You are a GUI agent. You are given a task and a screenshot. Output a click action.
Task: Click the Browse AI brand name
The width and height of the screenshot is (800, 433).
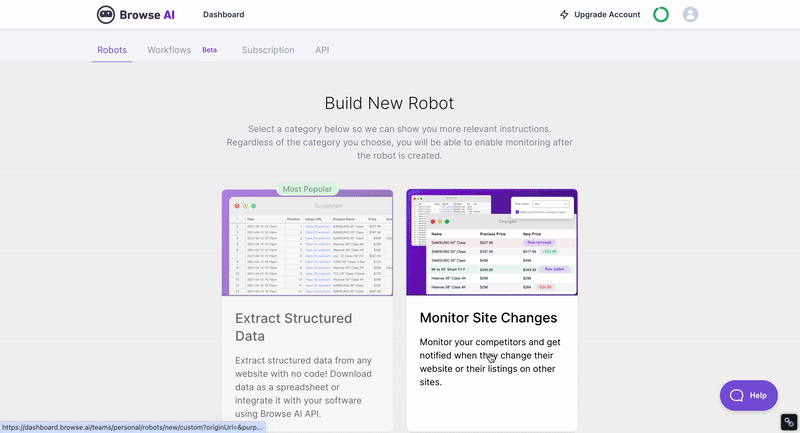pos(152,15)
